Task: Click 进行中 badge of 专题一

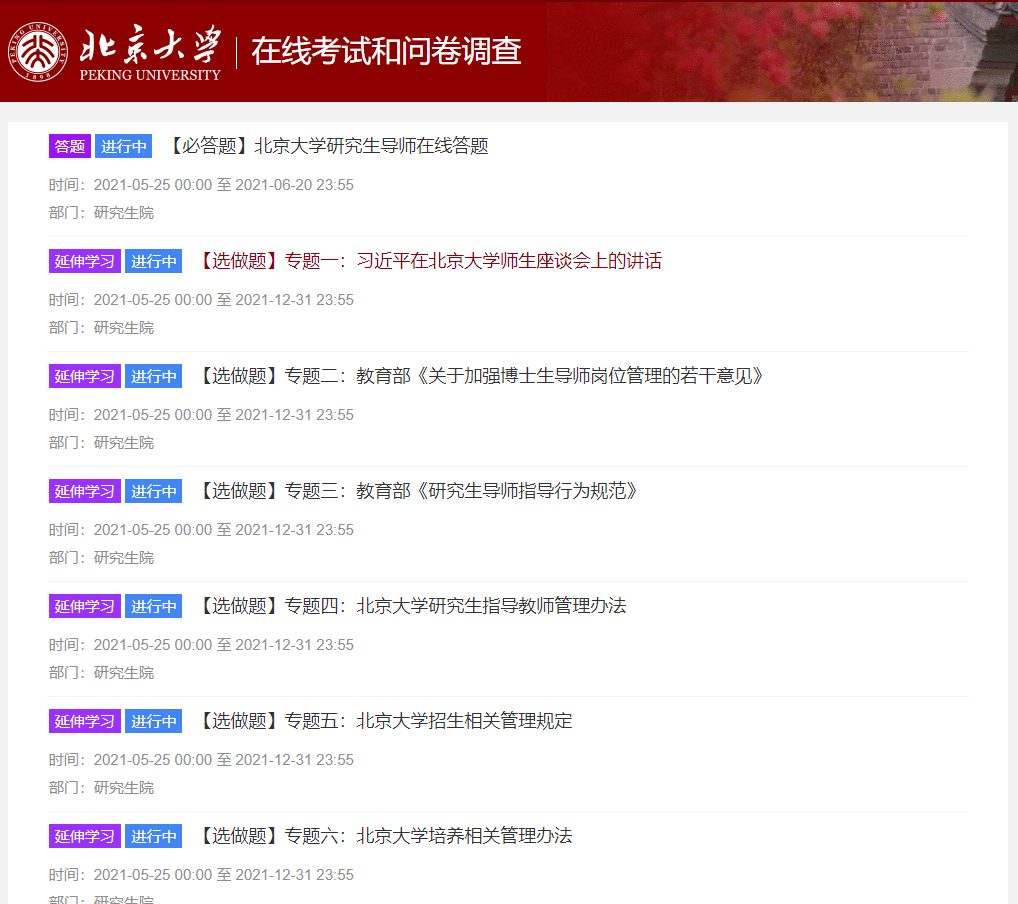Action: coord(154,261)
